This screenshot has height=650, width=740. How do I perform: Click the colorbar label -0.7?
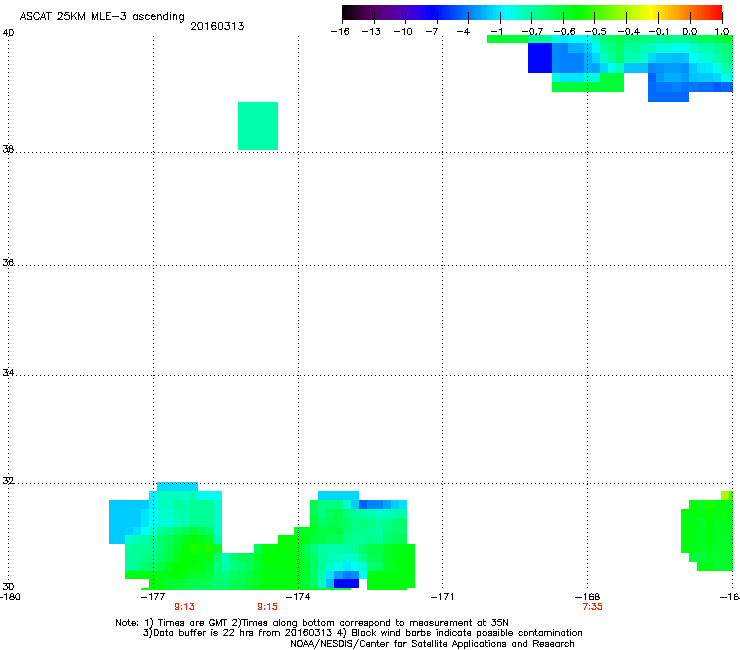[532, 32]
